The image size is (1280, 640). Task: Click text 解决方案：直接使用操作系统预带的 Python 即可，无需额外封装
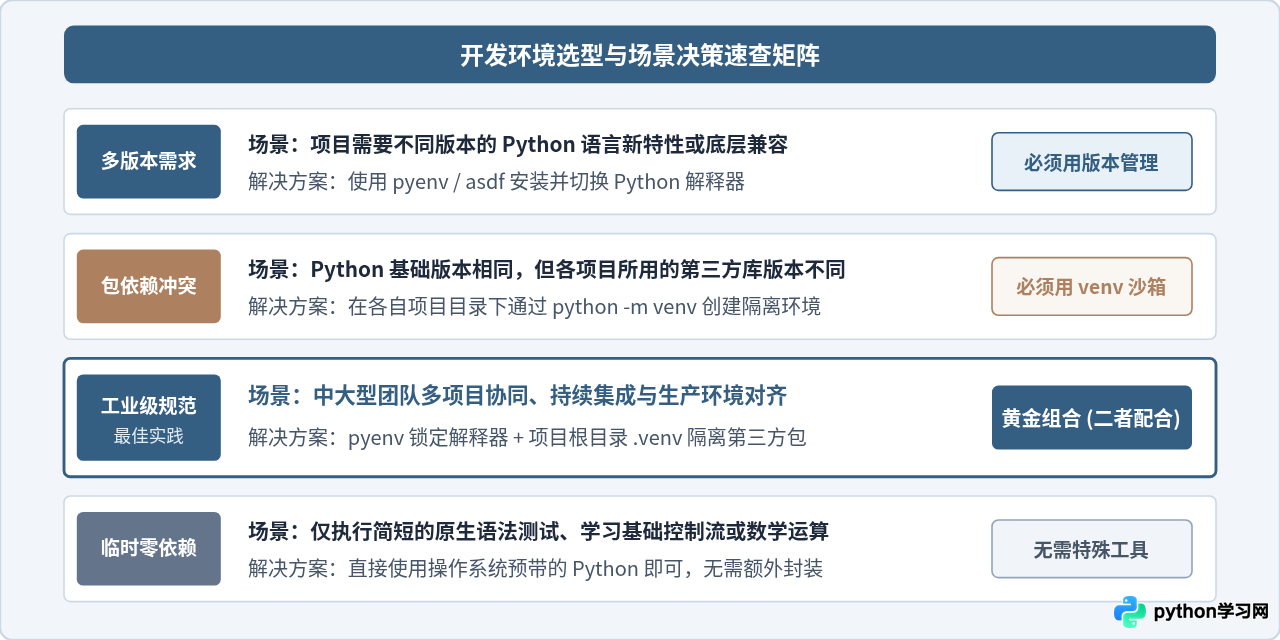536,569
